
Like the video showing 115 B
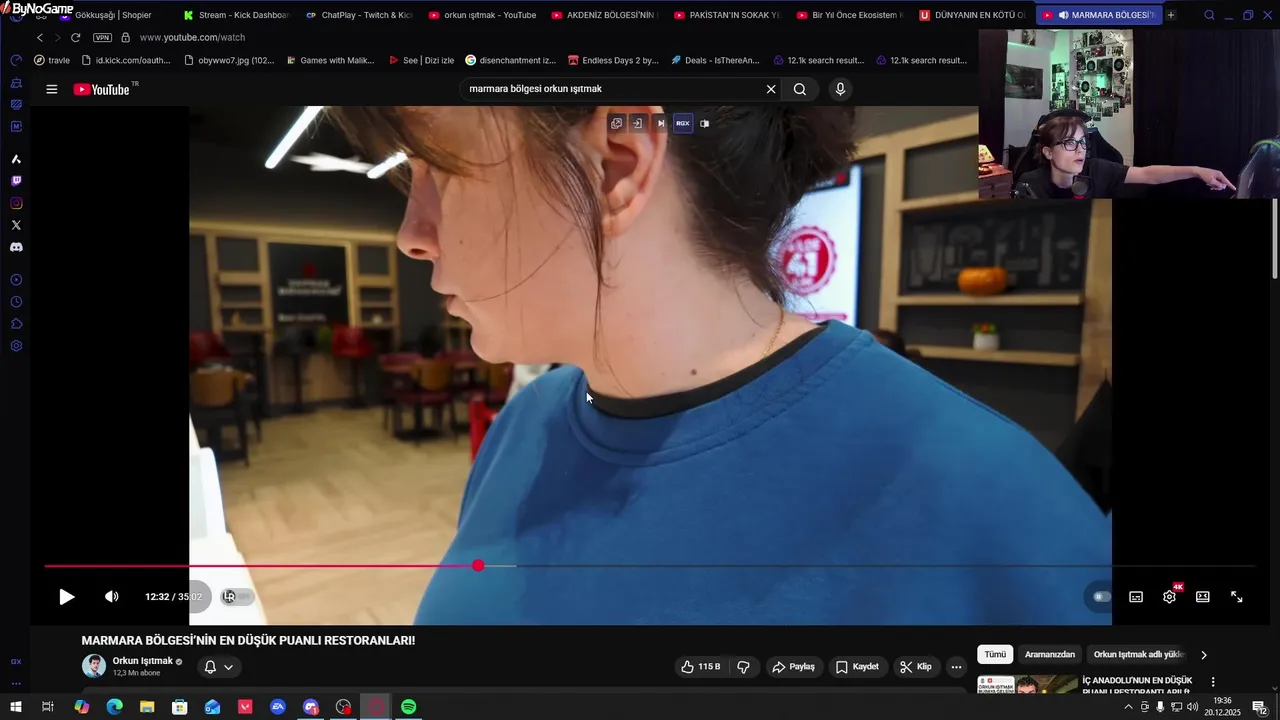(x=701, y=667)
